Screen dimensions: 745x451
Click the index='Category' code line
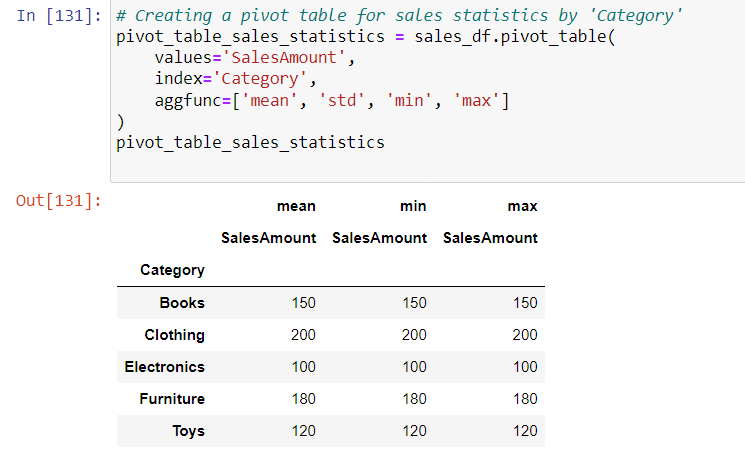(x=235, y=78)
